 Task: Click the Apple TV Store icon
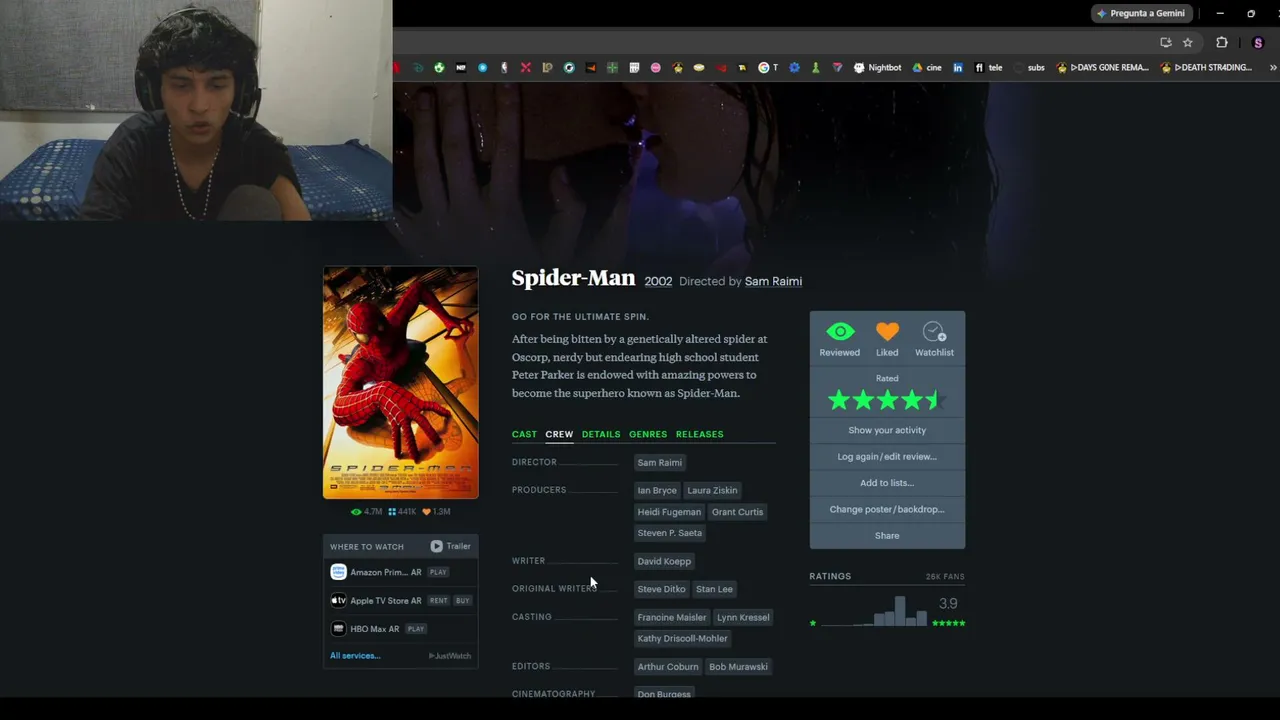[338, 600]
